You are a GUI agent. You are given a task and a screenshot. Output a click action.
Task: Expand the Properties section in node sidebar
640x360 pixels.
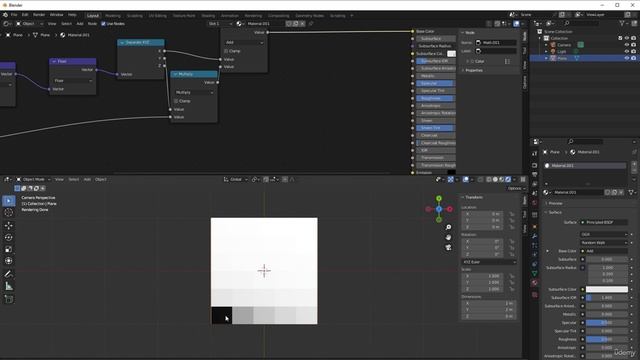463,70
